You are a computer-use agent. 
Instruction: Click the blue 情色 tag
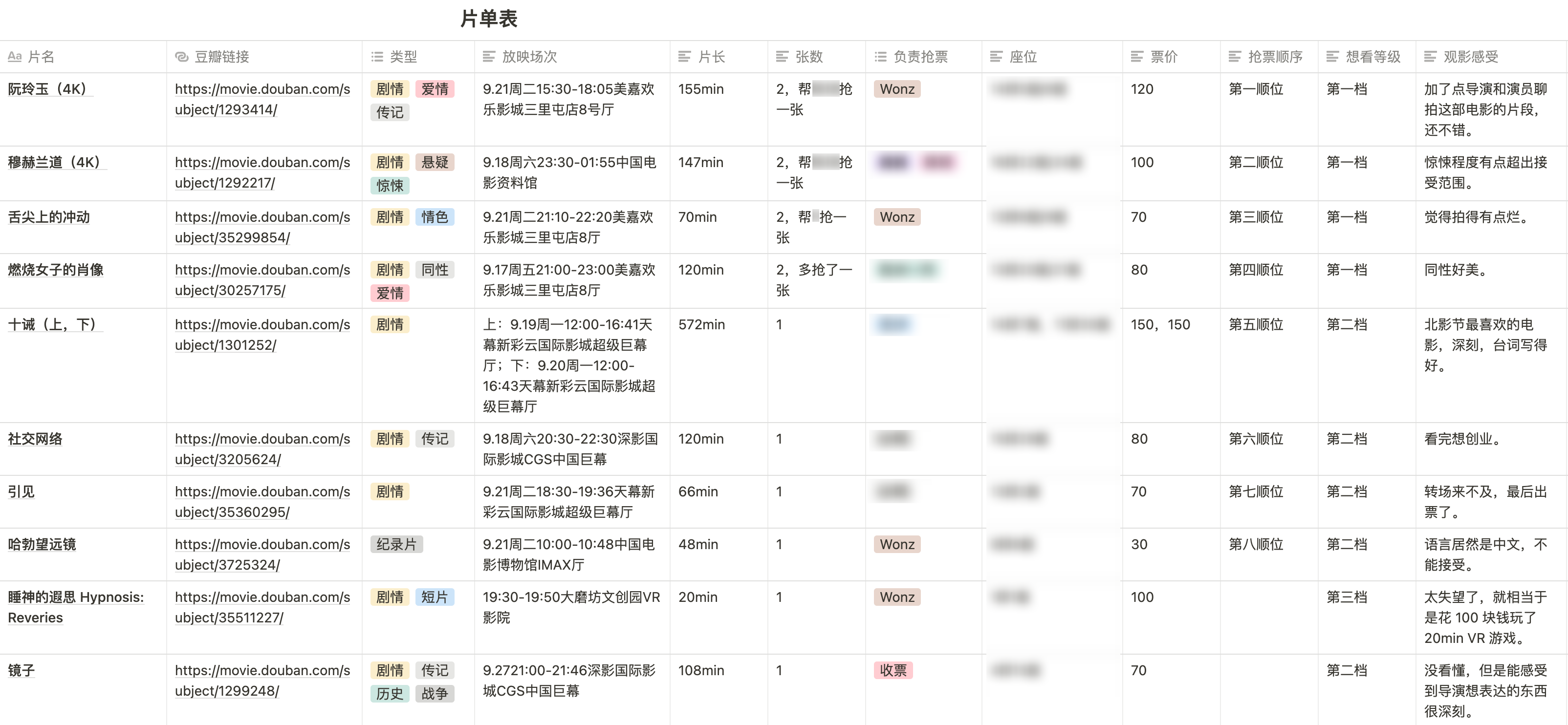pos(435,217)
